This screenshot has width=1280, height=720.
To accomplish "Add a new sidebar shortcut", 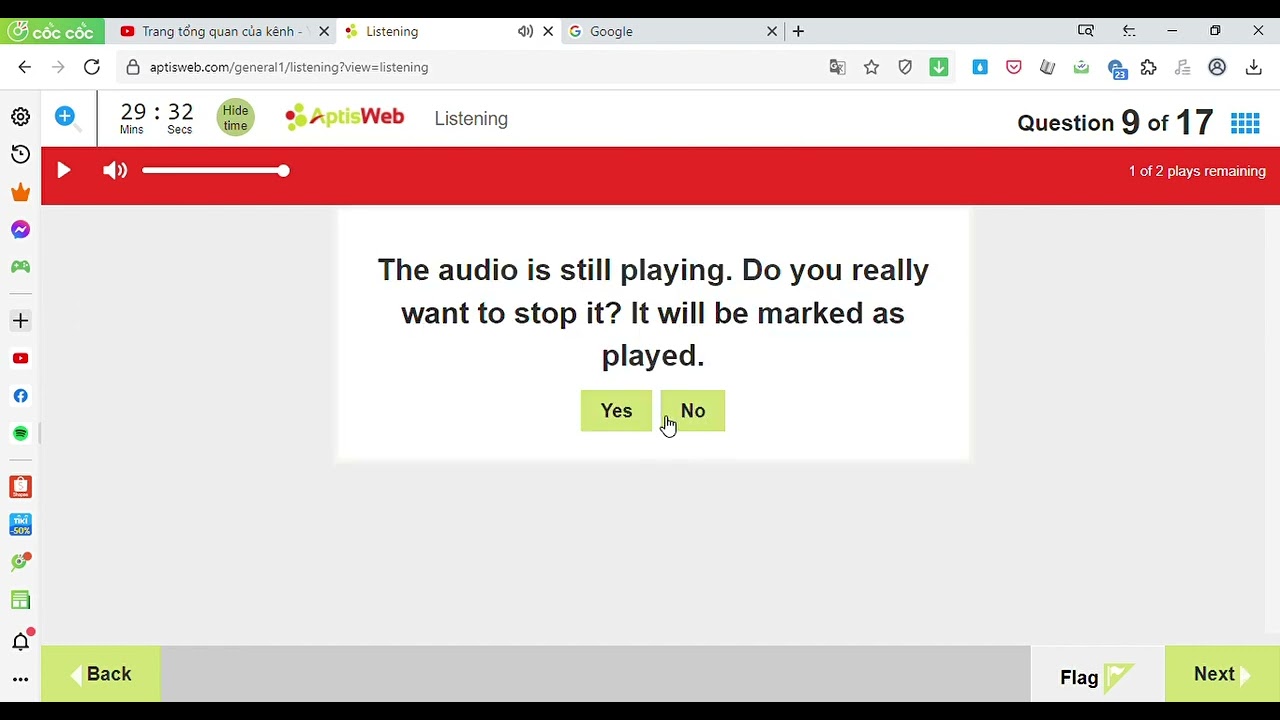I will pyautogui.click(x=20, y=321).
